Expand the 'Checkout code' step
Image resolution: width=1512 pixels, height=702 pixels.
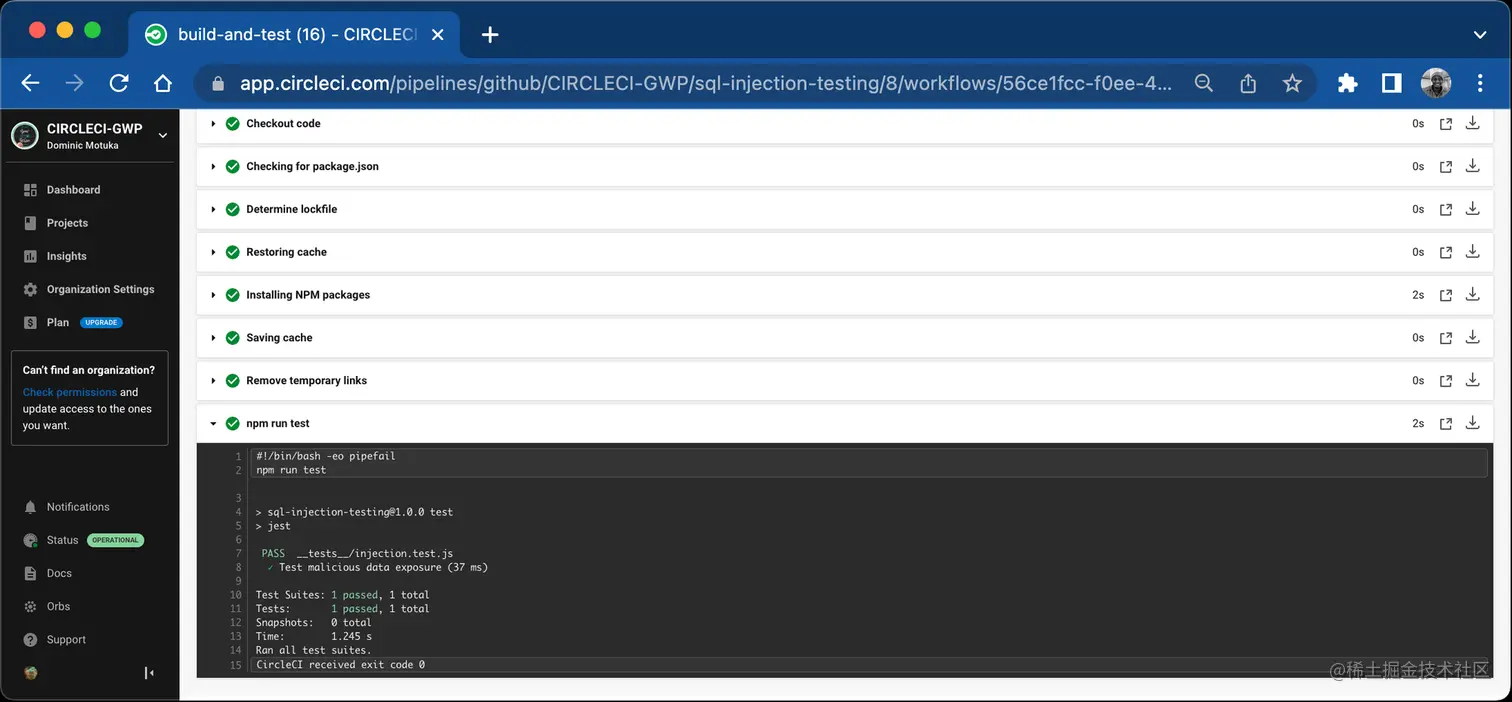pyautogui.click(x=212, y=123)
